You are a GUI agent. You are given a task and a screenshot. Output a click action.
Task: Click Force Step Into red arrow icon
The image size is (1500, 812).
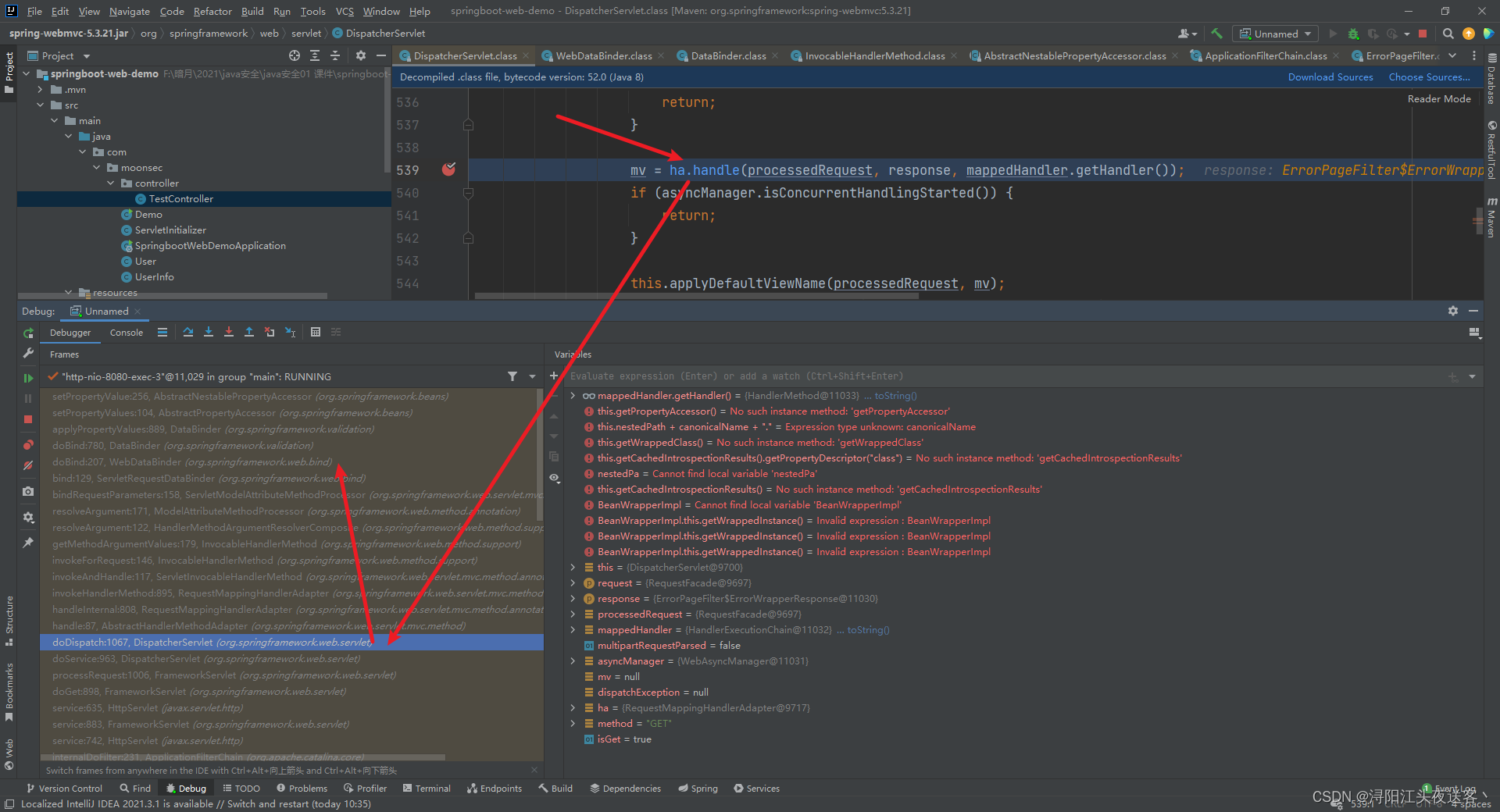[x=229, y=332]
